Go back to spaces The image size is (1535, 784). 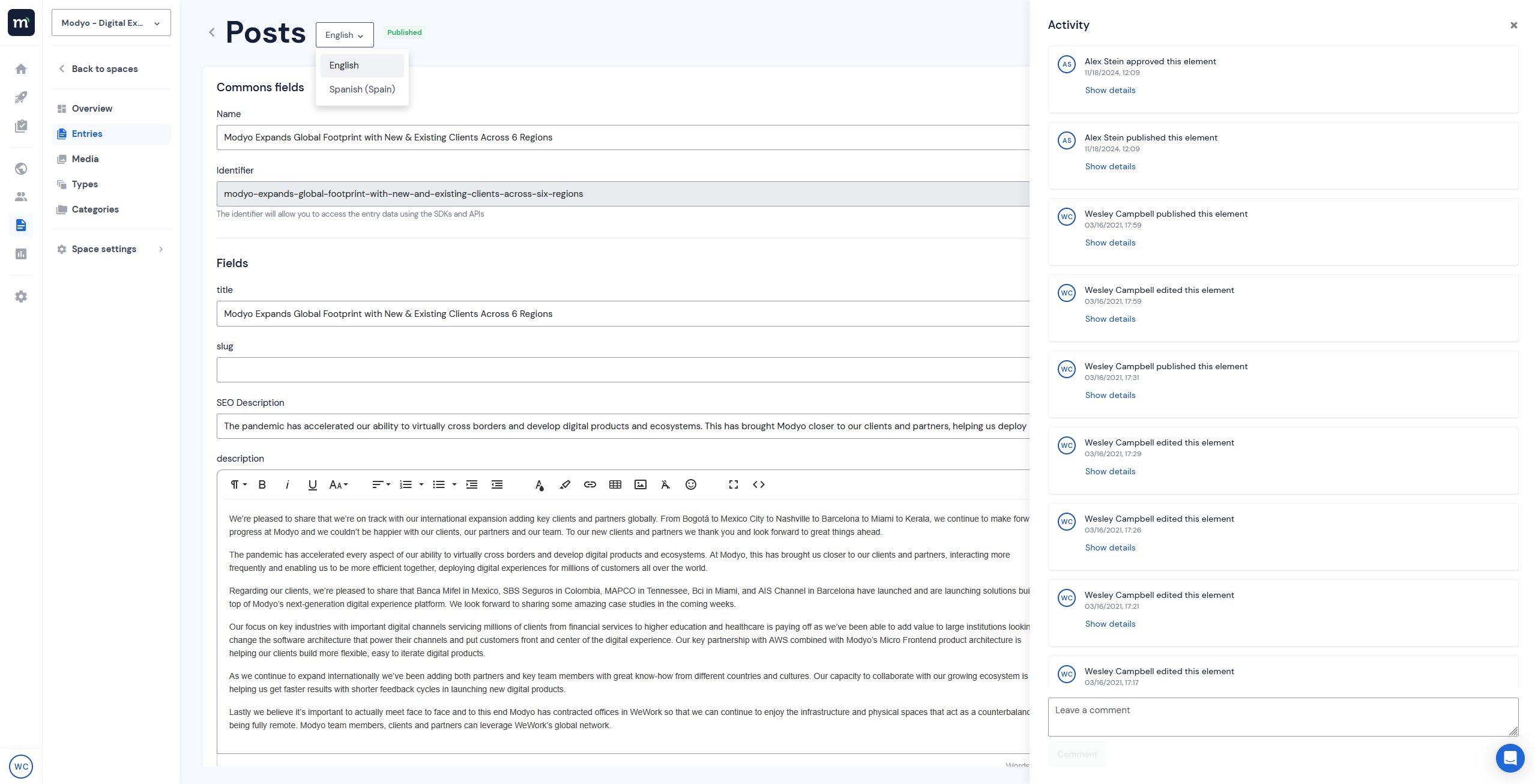click(104, 69)
